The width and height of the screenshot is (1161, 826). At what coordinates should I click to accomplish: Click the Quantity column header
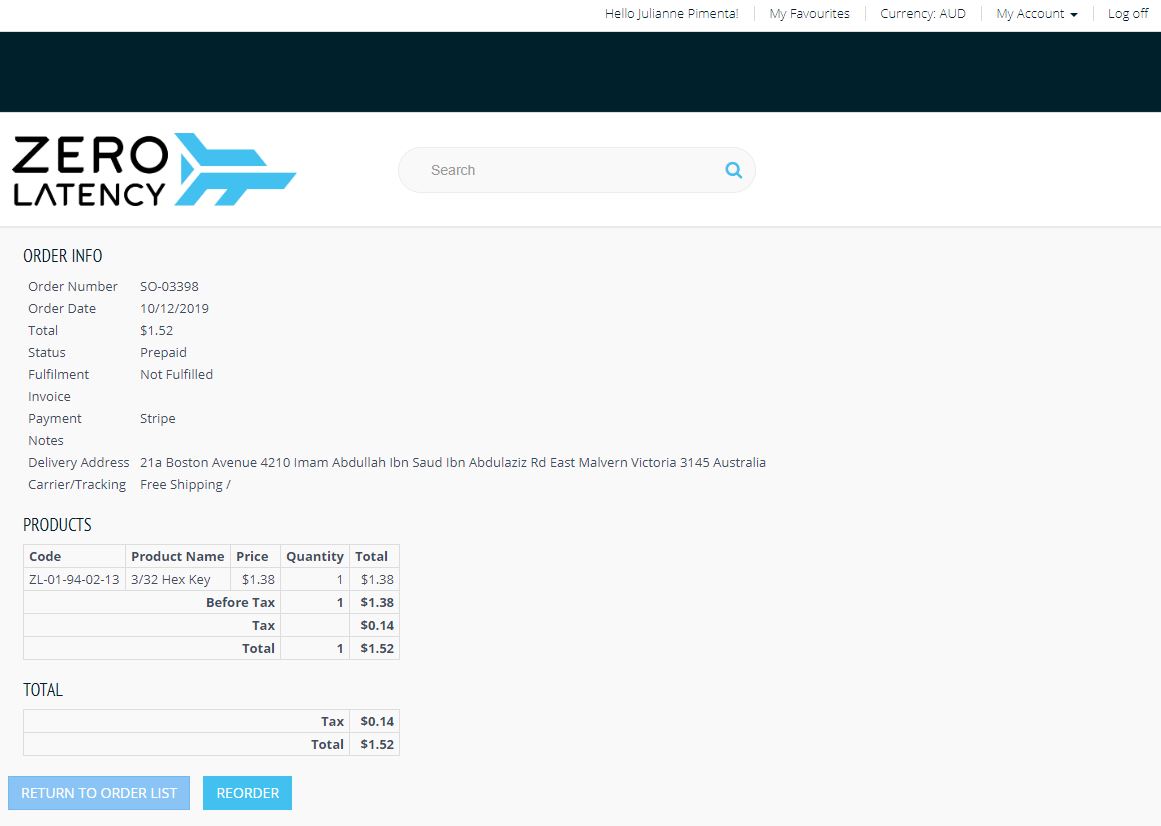click(315, 557)
